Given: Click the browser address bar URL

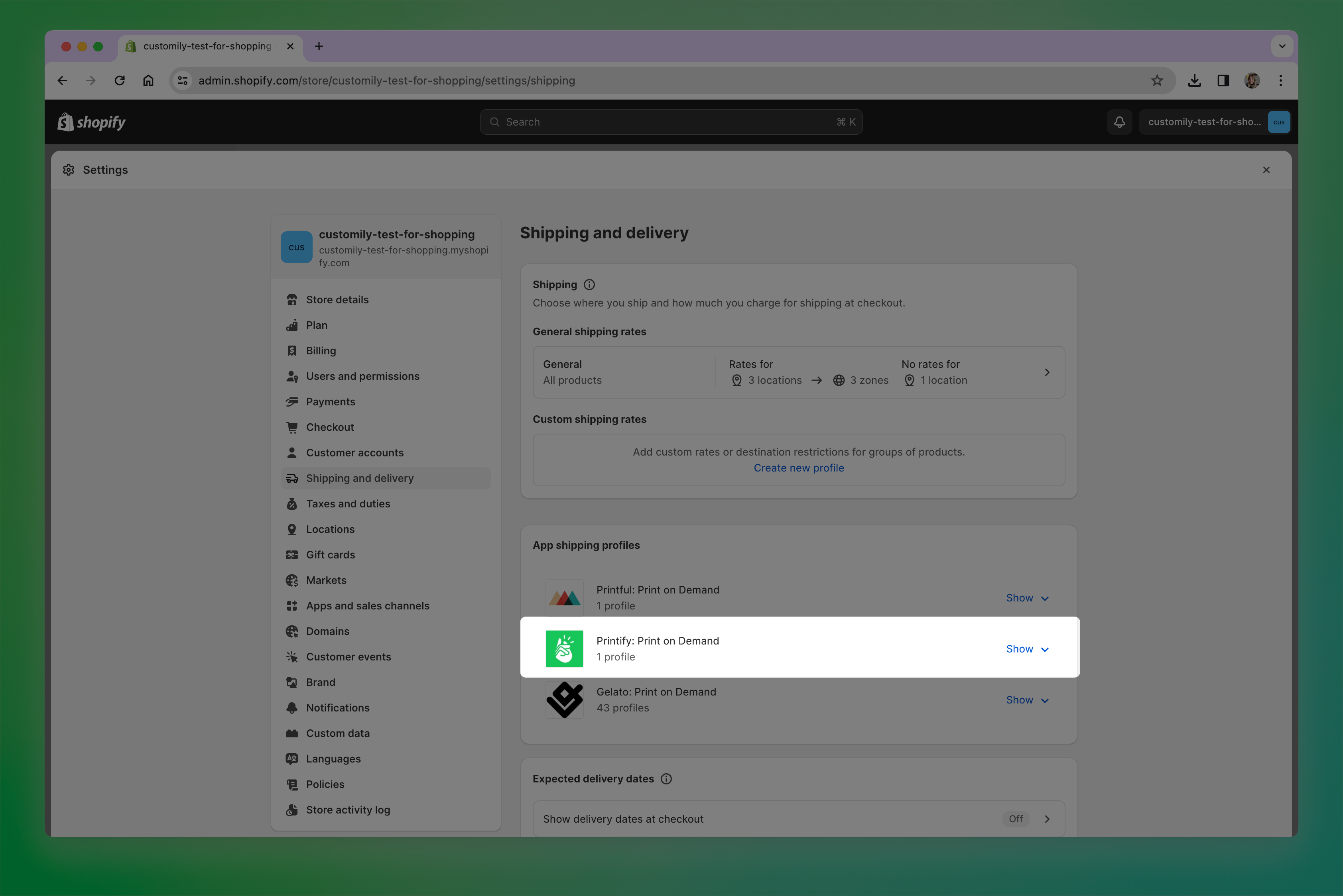Looking at the screenshot, I should point(386,81).
